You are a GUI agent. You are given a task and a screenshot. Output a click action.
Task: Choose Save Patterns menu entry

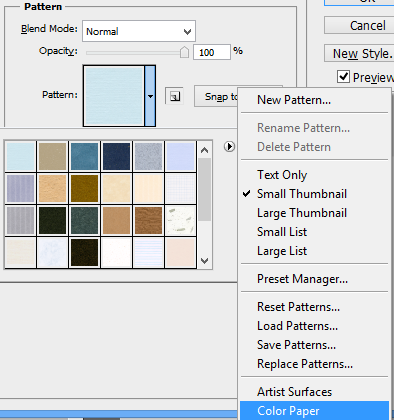tap(314, 345)
